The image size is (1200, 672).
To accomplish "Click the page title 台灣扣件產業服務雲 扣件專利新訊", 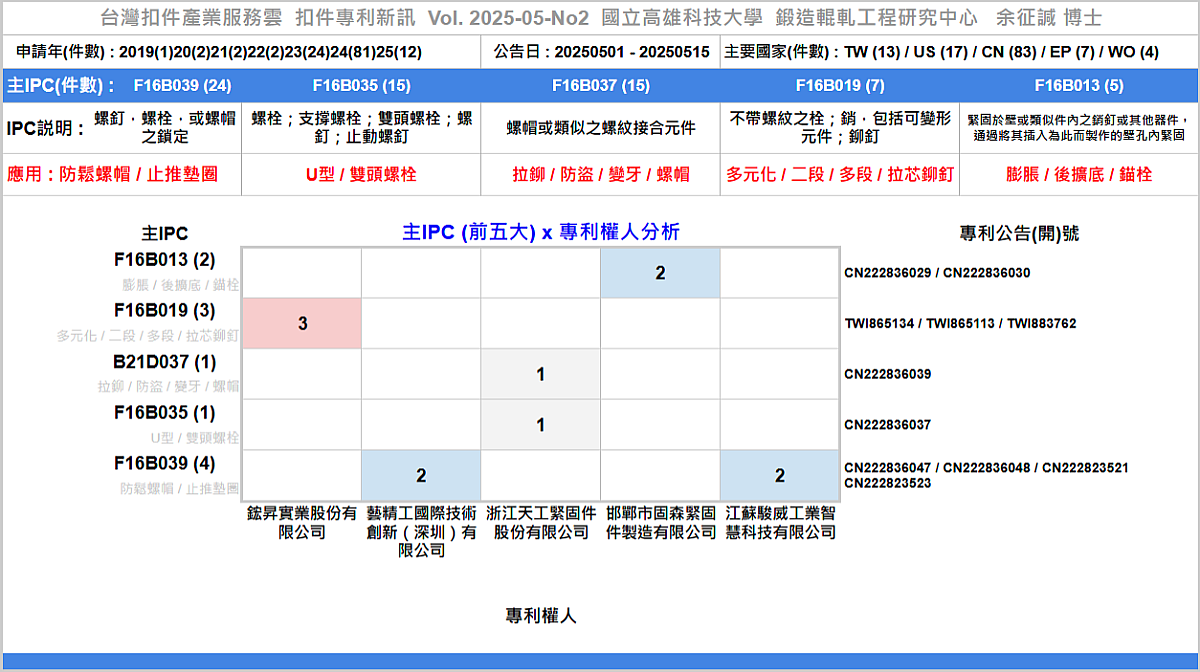I will pos(257,19).
